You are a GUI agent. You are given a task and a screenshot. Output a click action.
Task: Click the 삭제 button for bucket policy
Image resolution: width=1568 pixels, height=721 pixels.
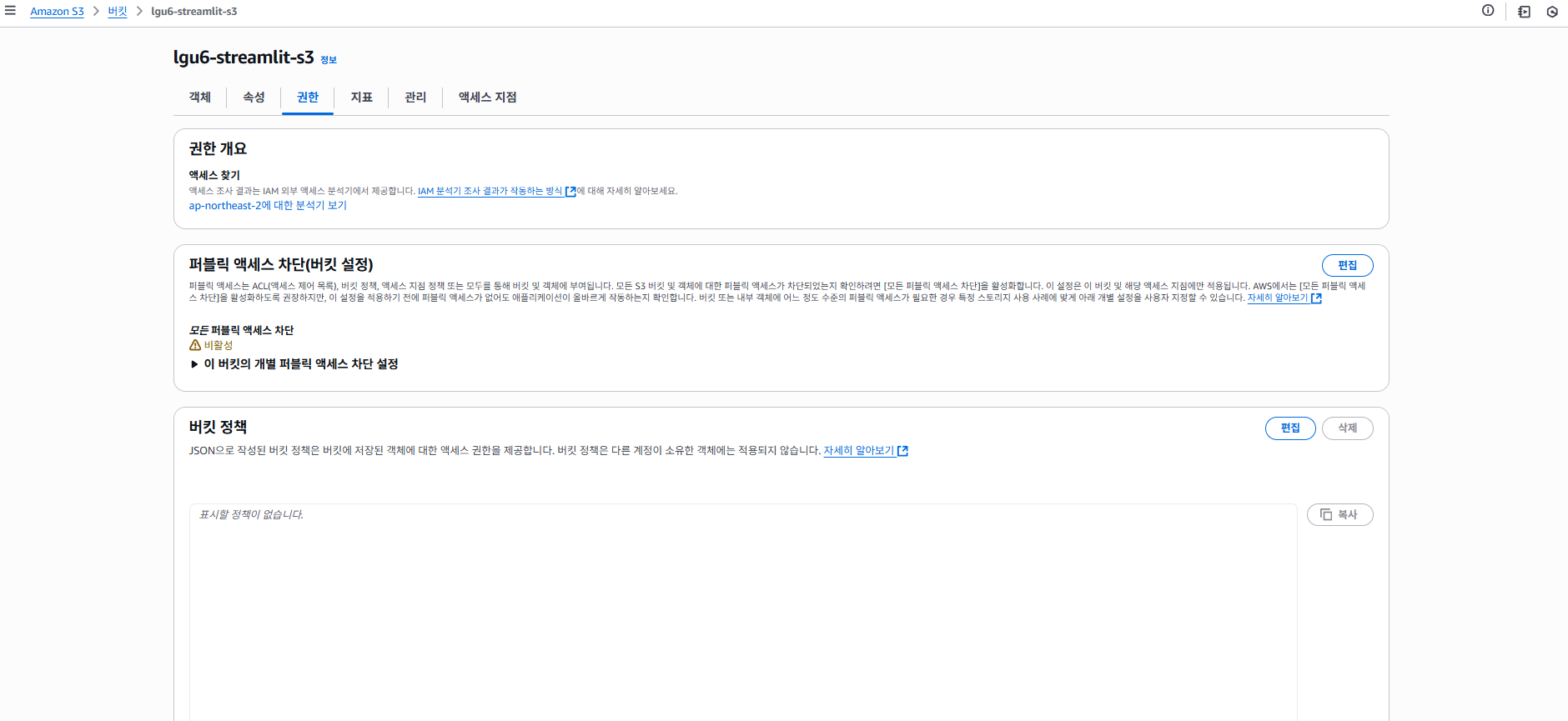pos(1348,428)
